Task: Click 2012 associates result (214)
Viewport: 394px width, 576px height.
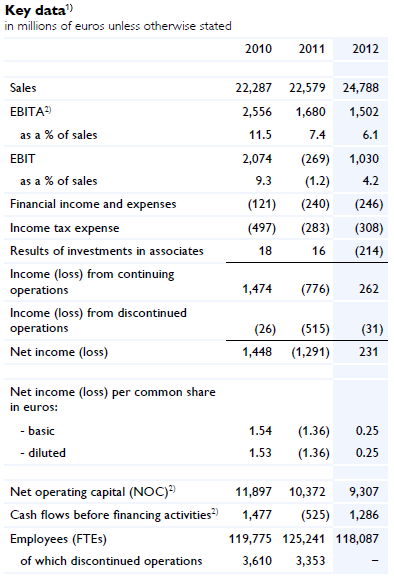Action: (369, 251)
